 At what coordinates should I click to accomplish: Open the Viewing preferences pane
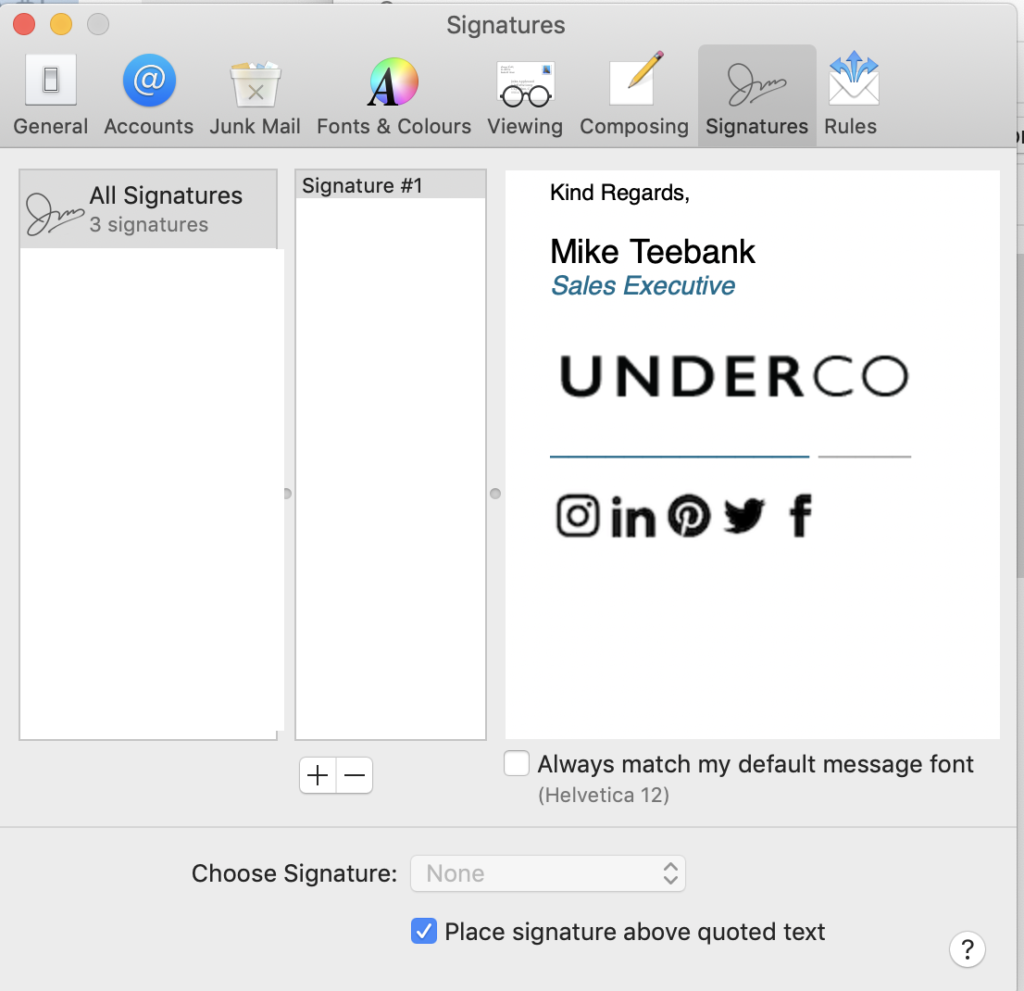[525, 95]
